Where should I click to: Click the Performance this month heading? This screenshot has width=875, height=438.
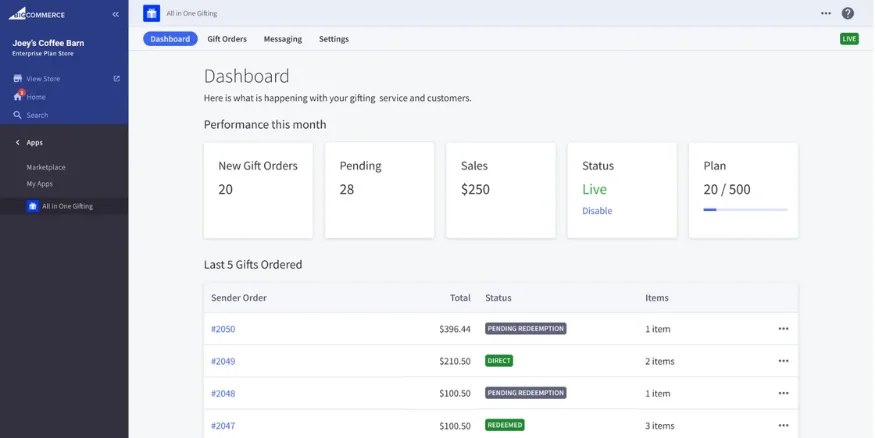(x=265, y=124)
